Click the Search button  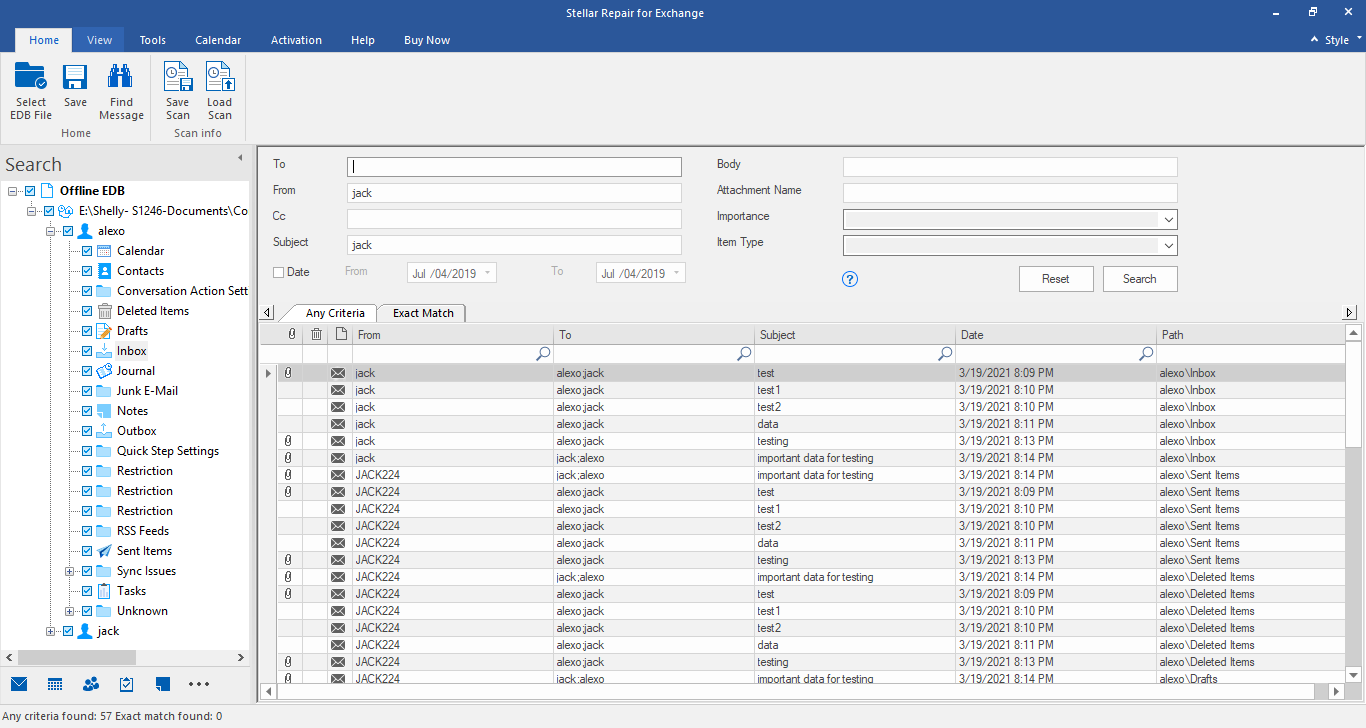pyautogui.click(x=1140, y=279)
